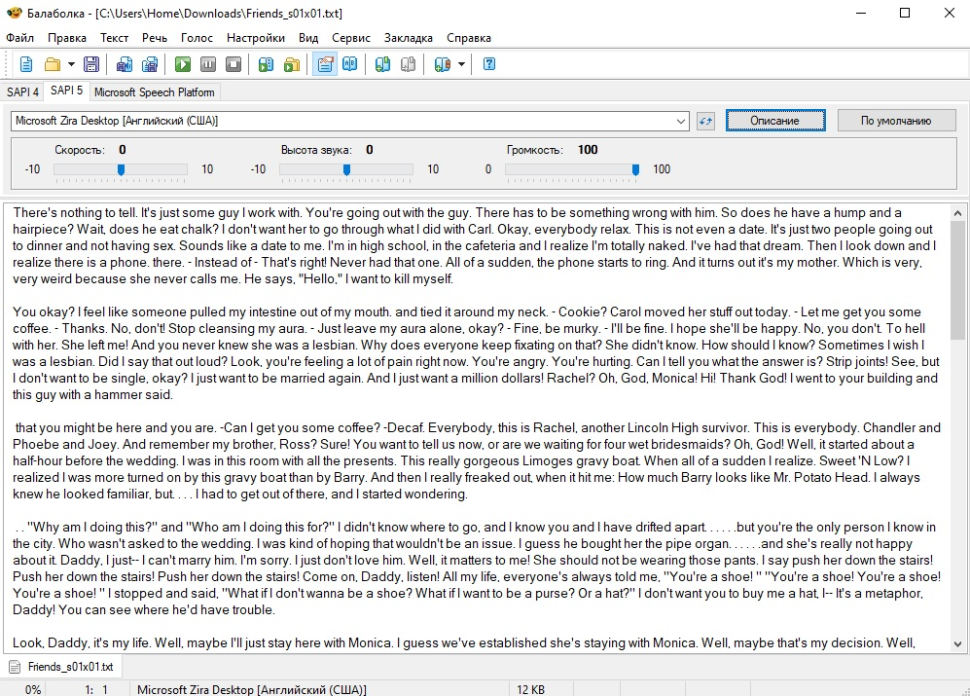The height and width of the screenshot is (696, 970).
Task: Open the Голос menu
Action: tap(197, 38)
